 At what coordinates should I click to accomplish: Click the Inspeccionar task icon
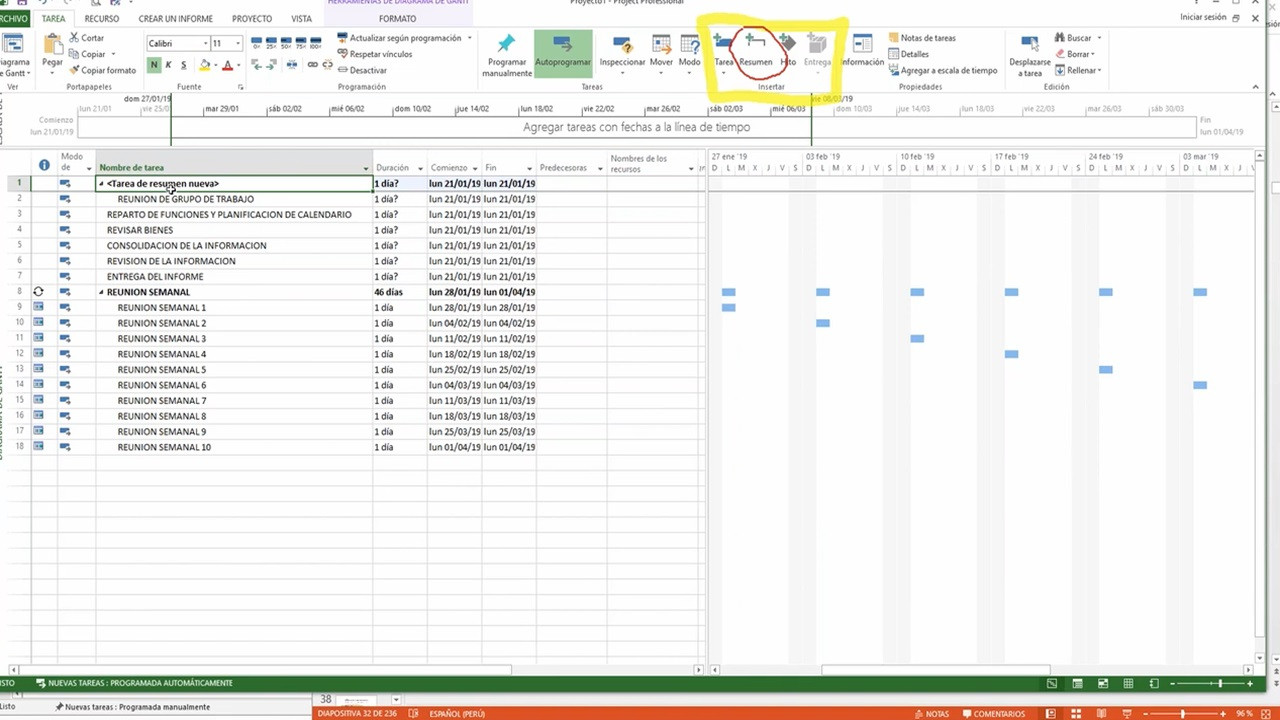pyautogui.click(x=622, y=44)
